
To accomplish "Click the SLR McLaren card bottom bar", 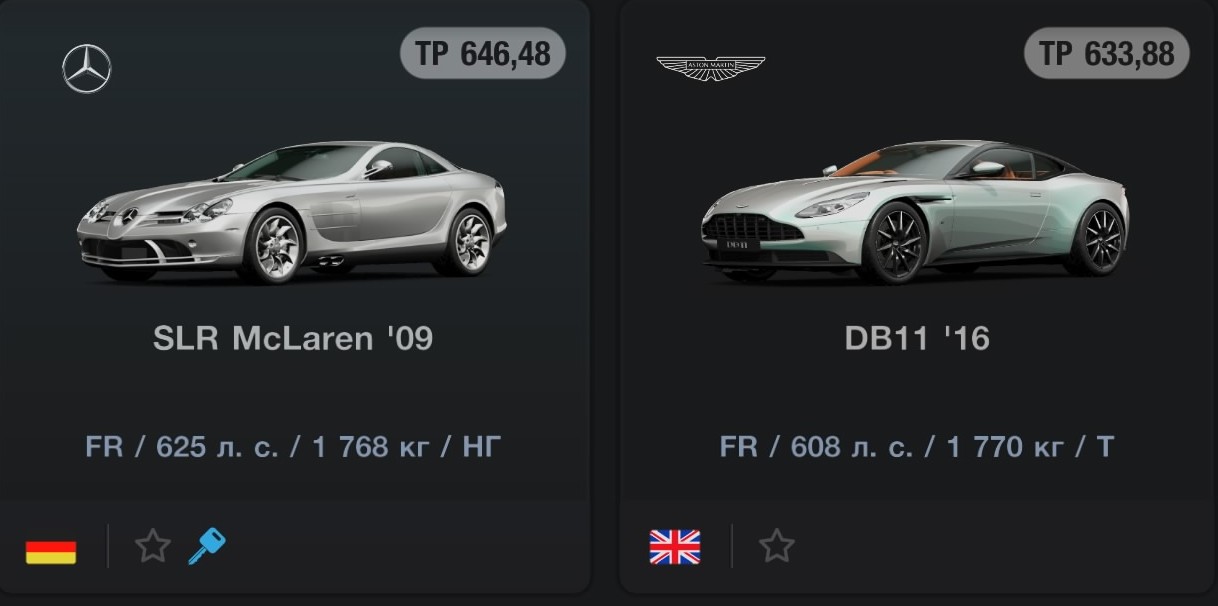I will 295,546.
